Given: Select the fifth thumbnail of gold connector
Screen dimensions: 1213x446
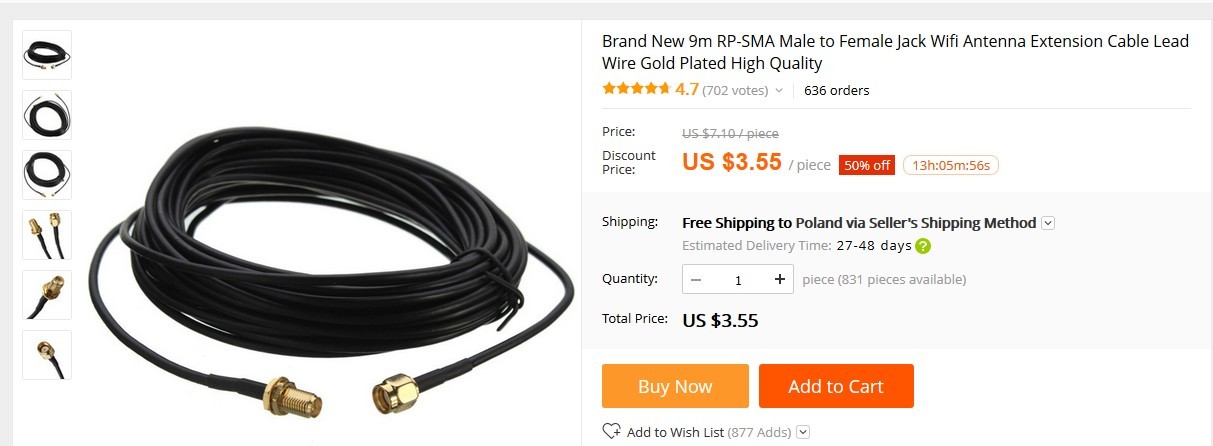Looking at the screenshot, I should 47,295.
